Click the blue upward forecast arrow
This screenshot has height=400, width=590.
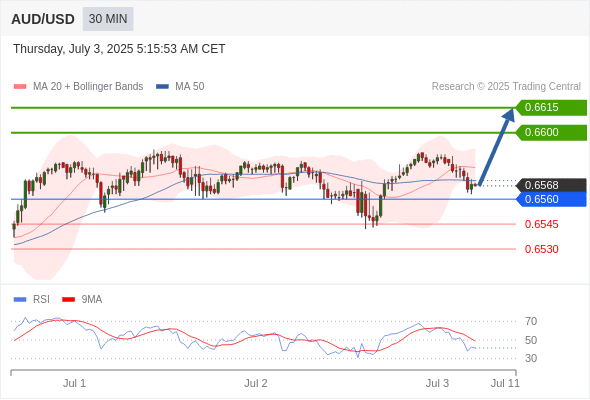[x=496, y=146]
